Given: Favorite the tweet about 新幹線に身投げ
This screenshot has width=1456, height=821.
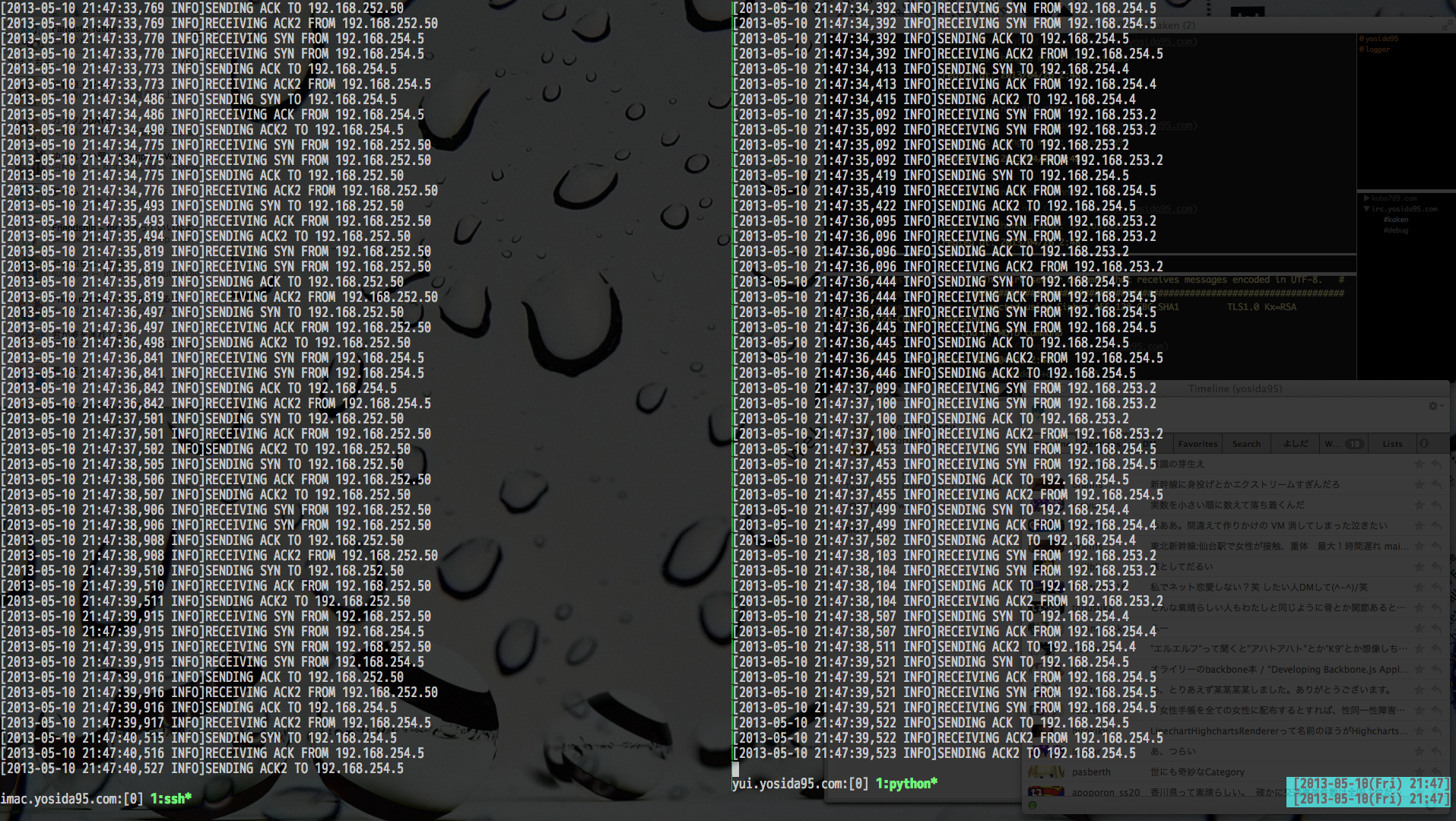Looking at the screenshot, I should coord(1419,484).
